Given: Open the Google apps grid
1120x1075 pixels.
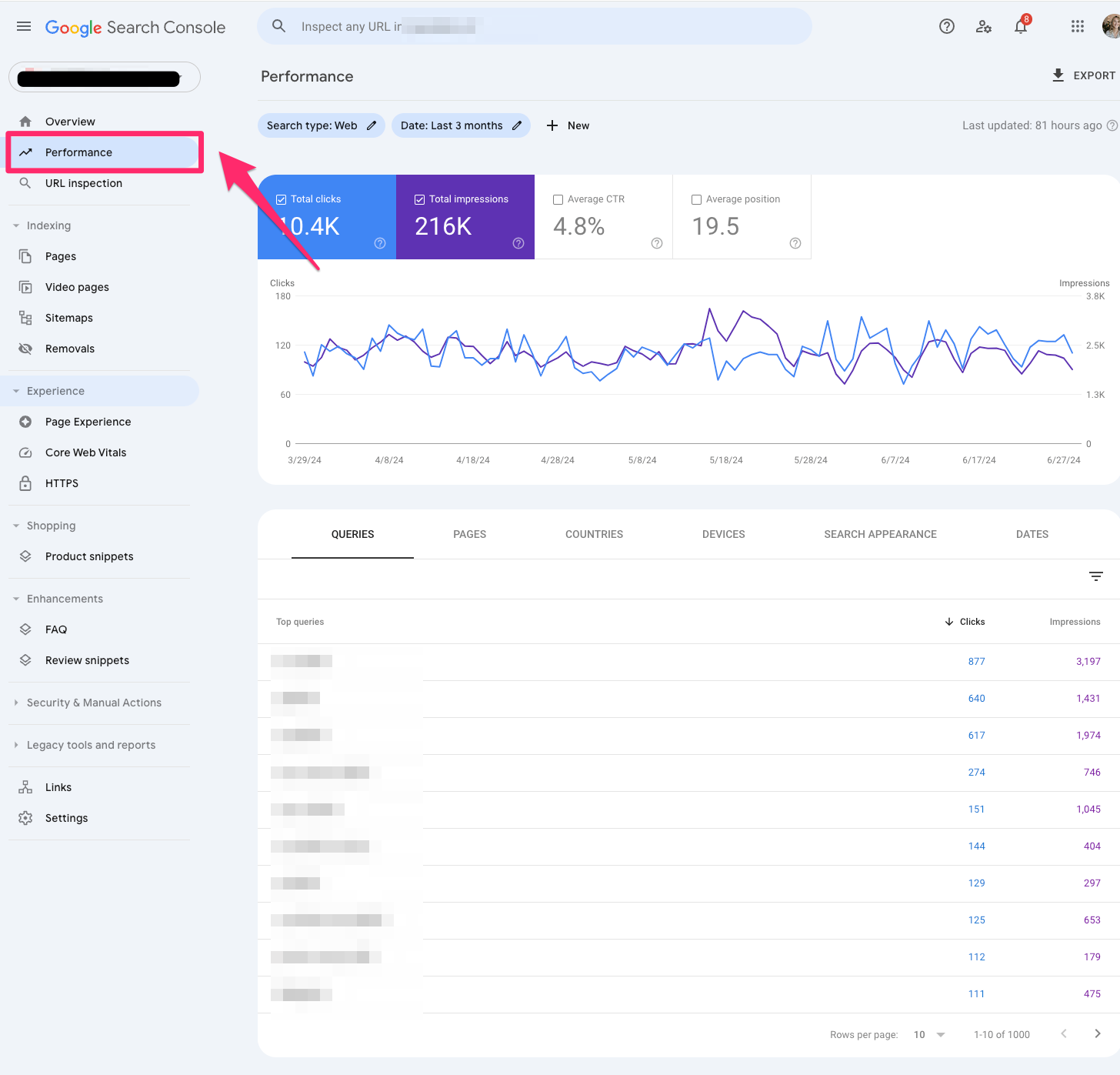Looking at the screenshot, I should [x=1077, y=25].
